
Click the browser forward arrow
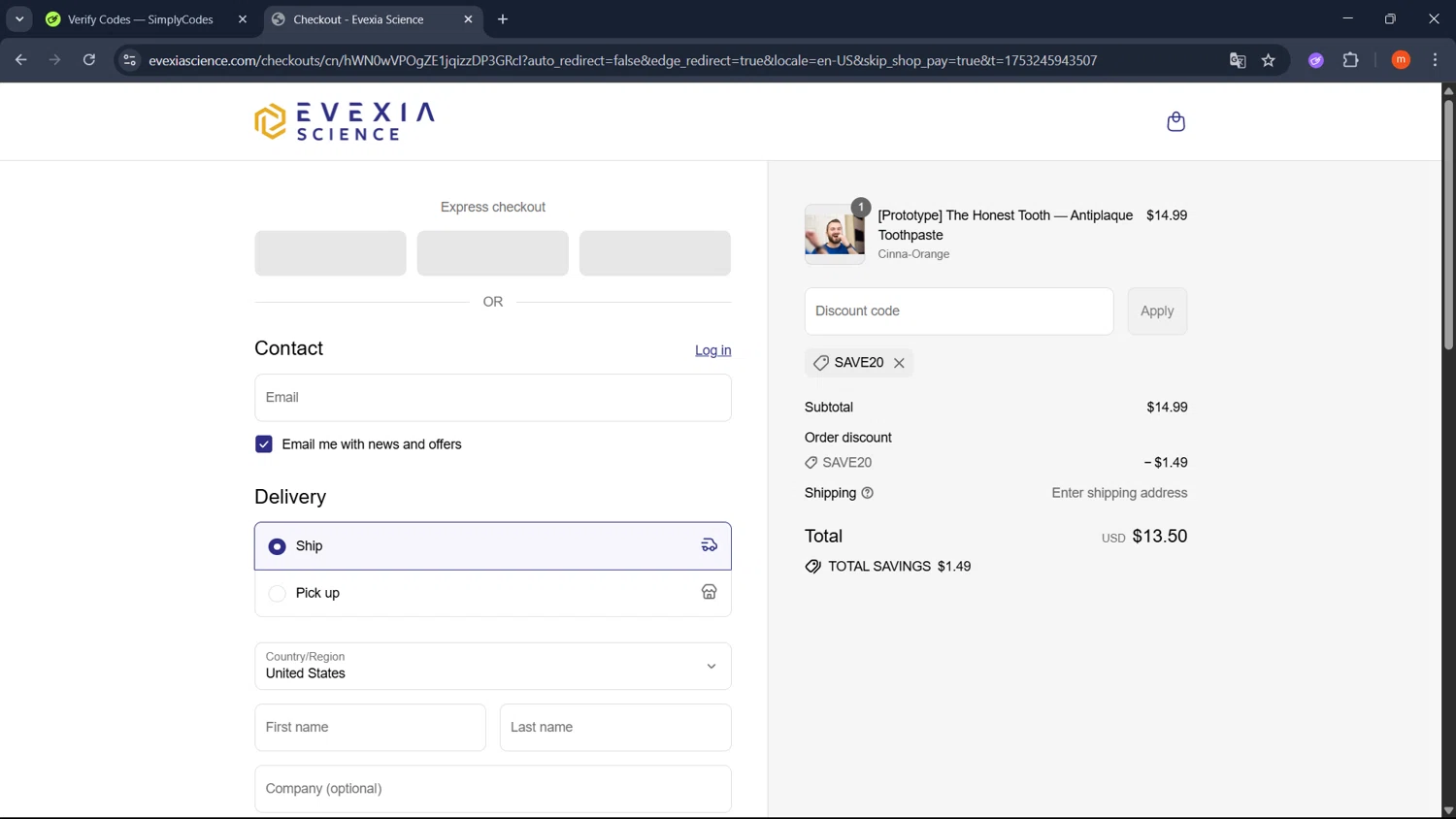tap(54, 60)
